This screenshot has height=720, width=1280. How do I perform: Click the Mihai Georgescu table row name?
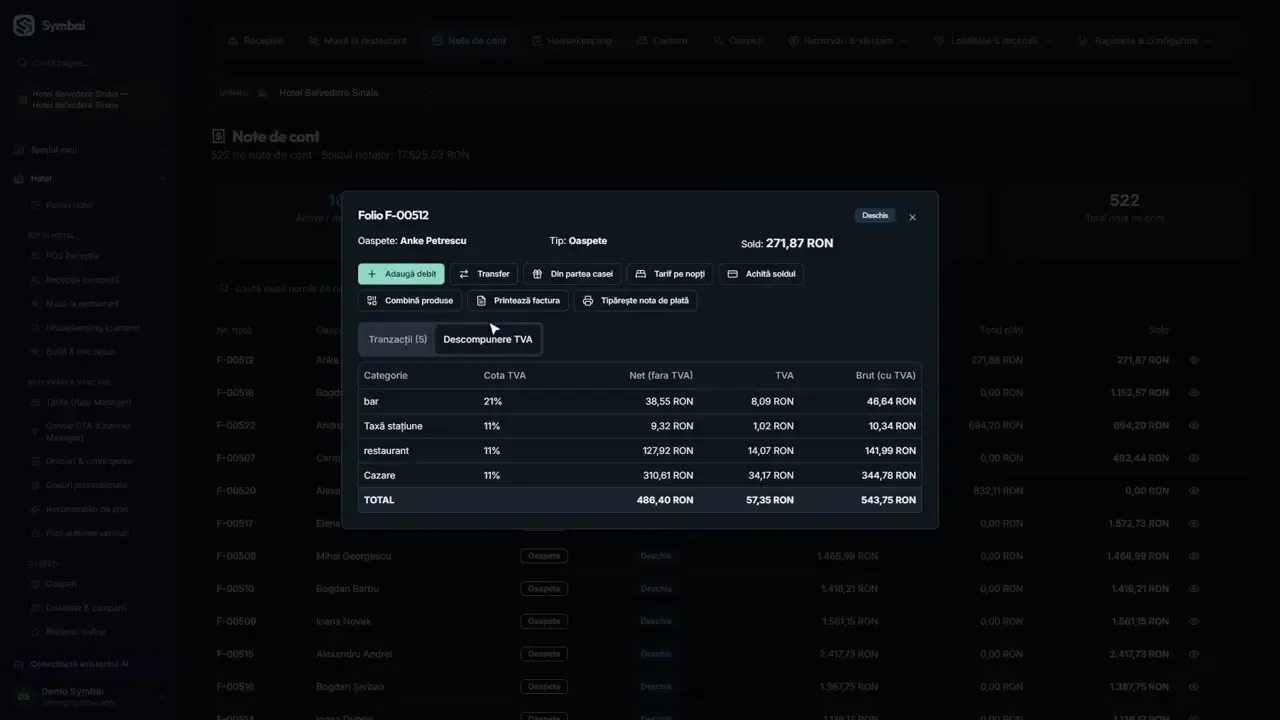click(x=353, y=556)
